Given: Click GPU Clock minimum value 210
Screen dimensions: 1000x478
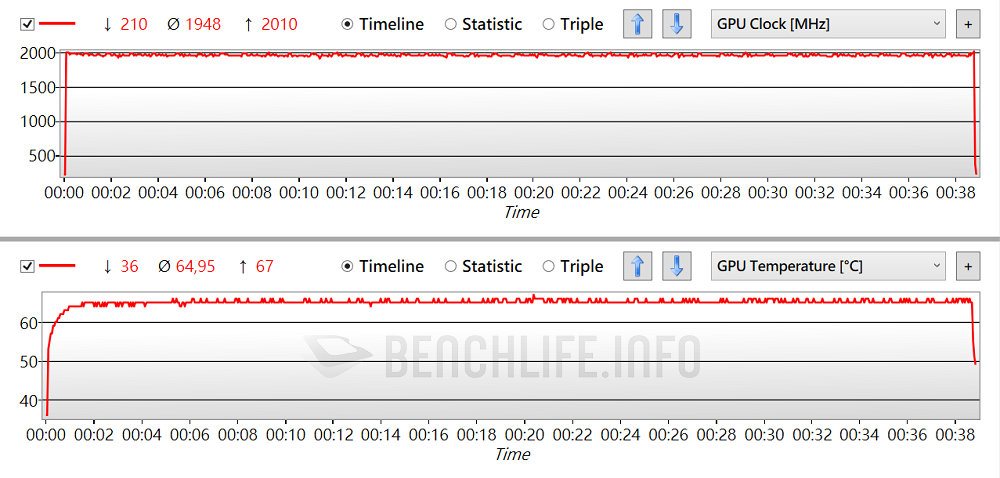Looking at the screenshot, I should pyautogui.click(x=134, y=24).
